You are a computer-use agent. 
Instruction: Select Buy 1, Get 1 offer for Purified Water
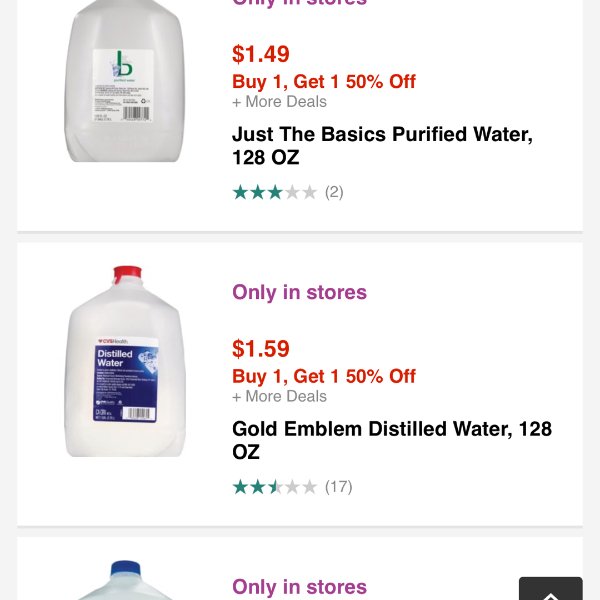[324, 82]
